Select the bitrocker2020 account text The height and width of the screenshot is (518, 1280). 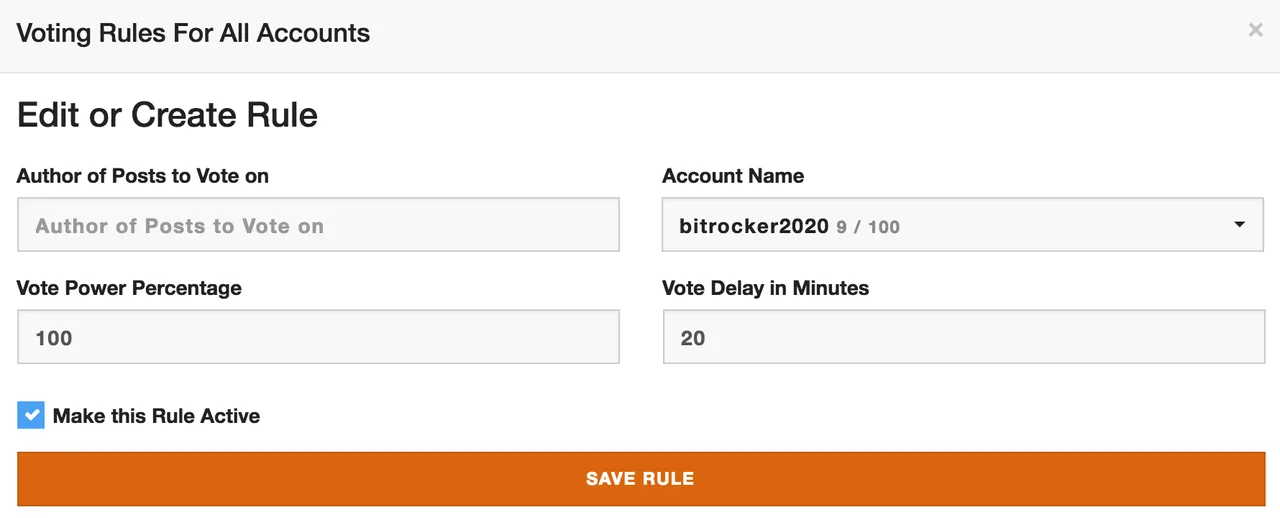click(754, 226)
